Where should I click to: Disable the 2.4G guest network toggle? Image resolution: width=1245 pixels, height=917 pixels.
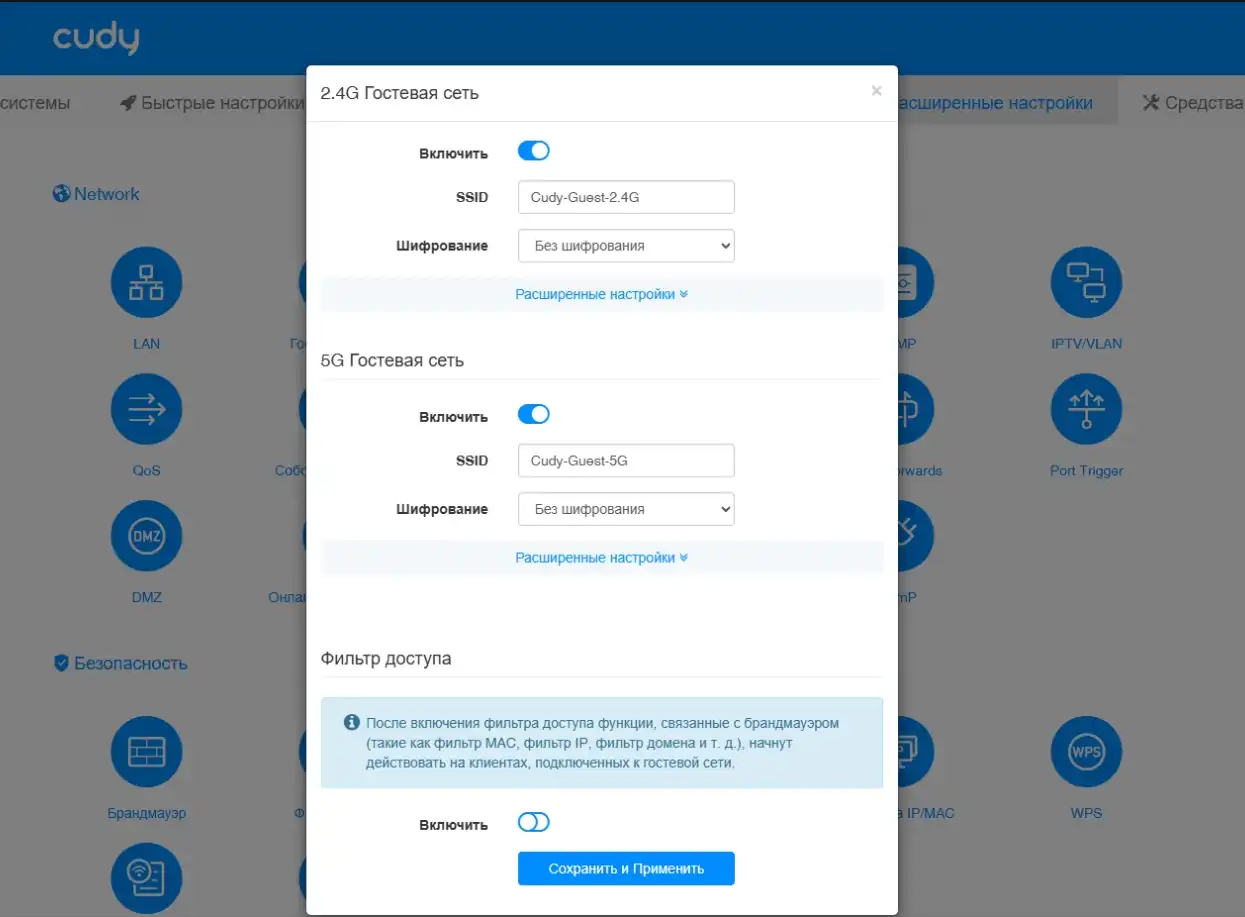click(534, 151)
